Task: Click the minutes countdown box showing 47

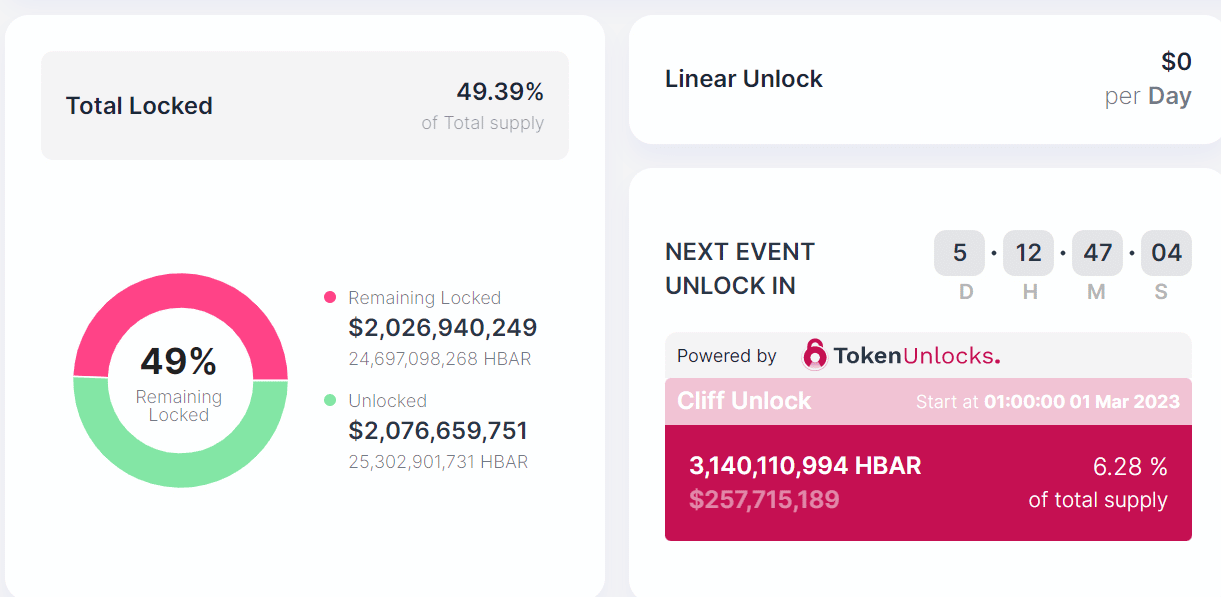Action: click(1098, 253)
